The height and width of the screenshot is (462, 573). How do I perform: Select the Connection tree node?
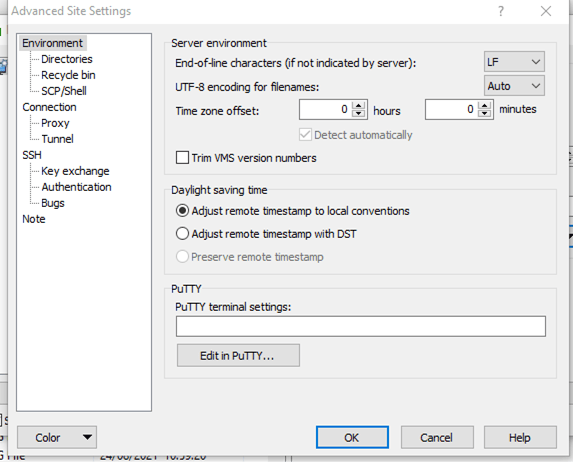tap(49, 107)
